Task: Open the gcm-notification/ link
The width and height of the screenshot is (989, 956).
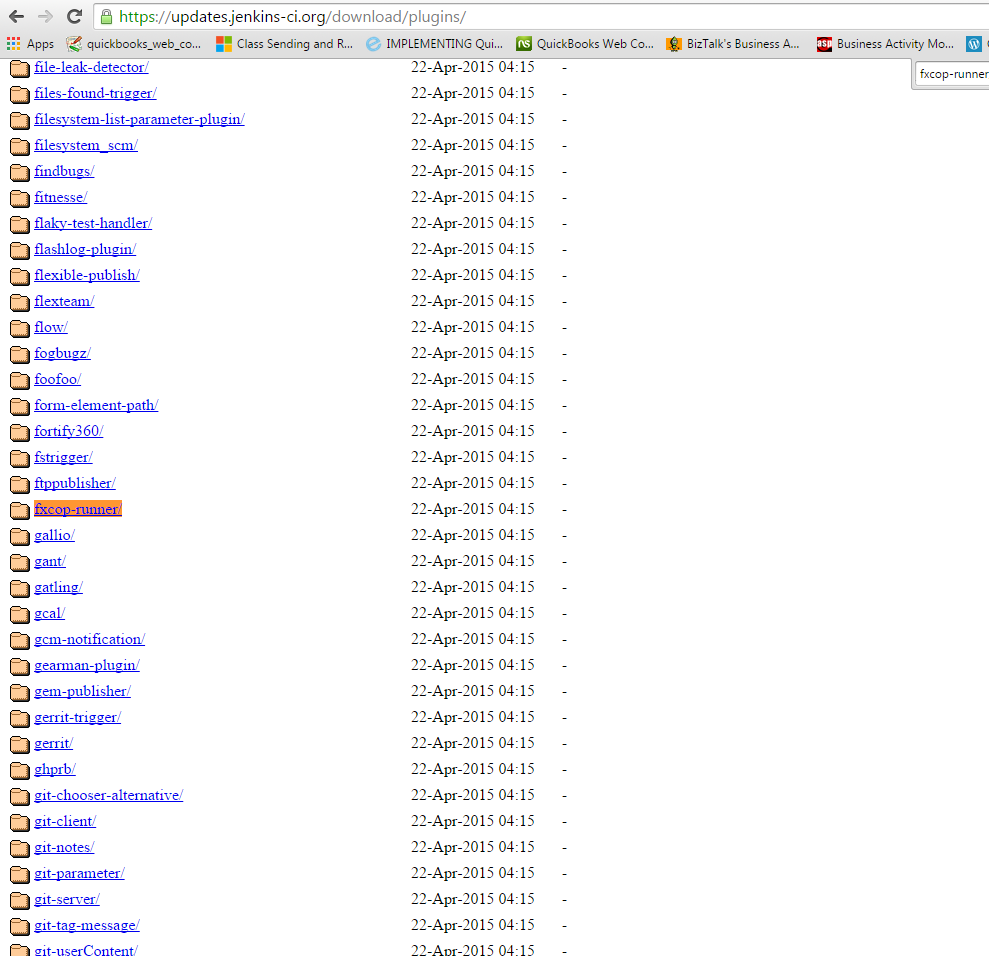Action: (x=90, y=639)
